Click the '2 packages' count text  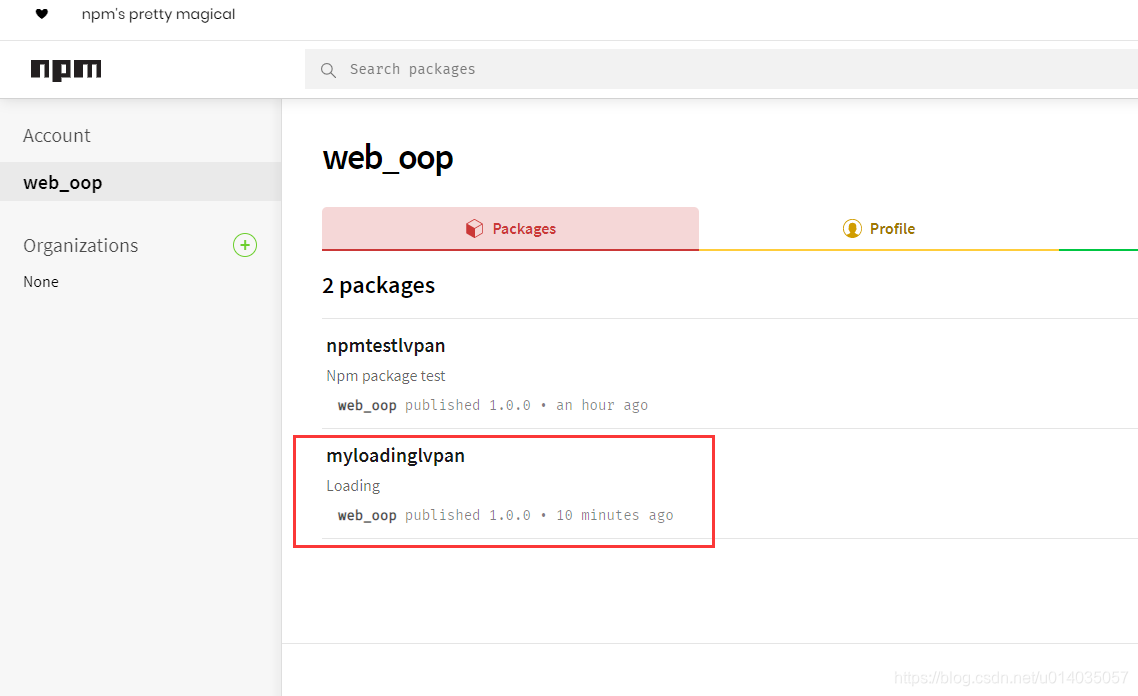pyautogui.click(x=378, y=285)
